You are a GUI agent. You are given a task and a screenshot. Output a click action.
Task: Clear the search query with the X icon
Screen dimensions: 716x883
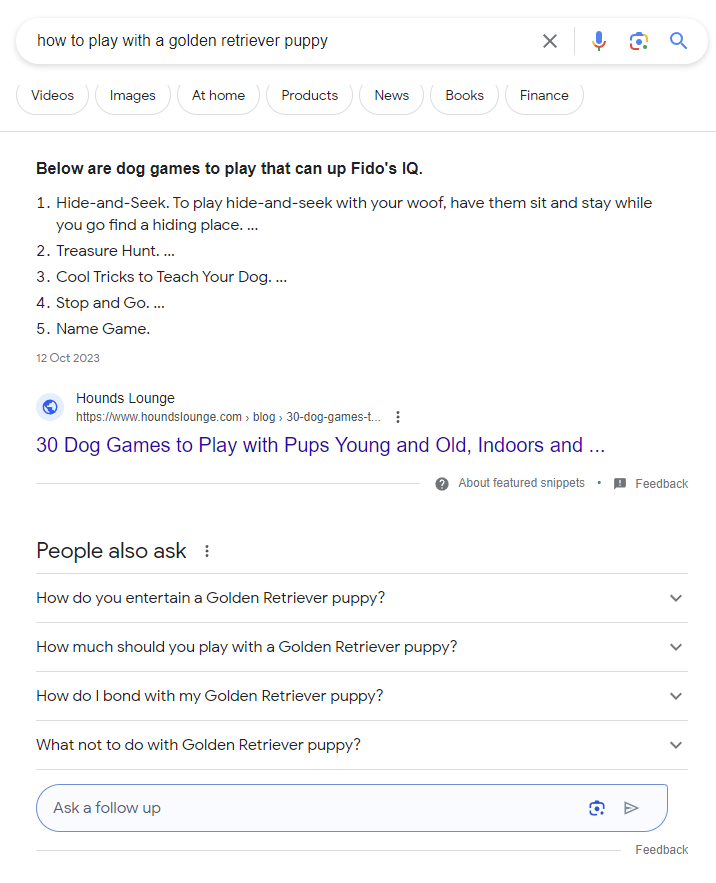(x=549, y=41)
